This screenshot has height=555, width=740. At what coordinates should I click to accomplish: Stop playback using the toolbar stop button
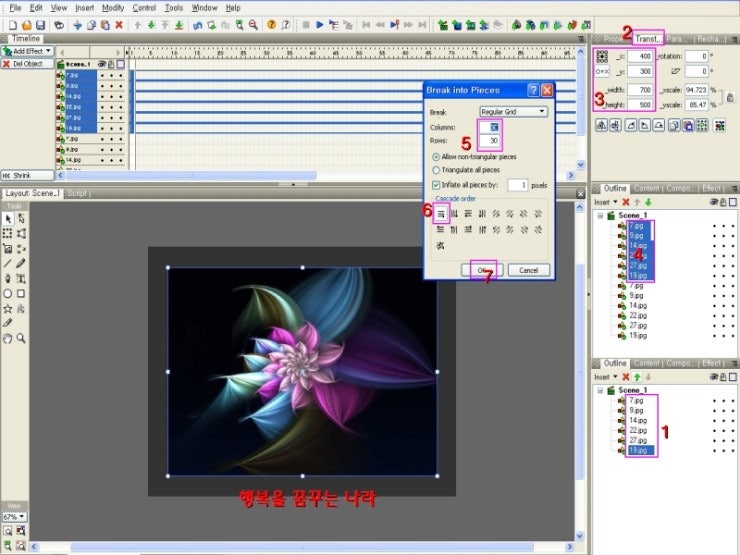(306, 25)
